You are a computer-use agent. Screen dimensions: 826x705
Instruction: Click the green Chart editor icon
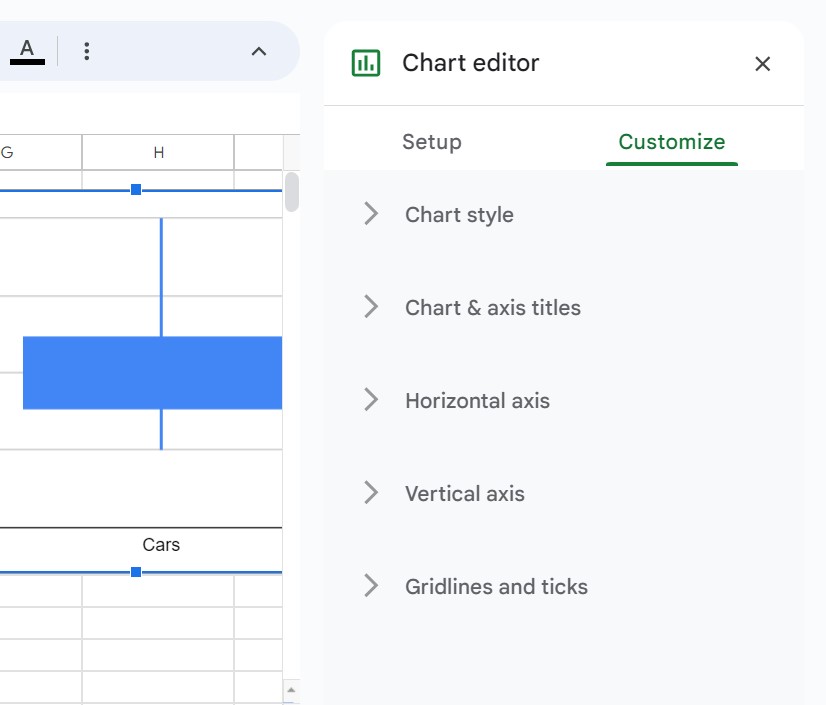click(x=366, y=63)
